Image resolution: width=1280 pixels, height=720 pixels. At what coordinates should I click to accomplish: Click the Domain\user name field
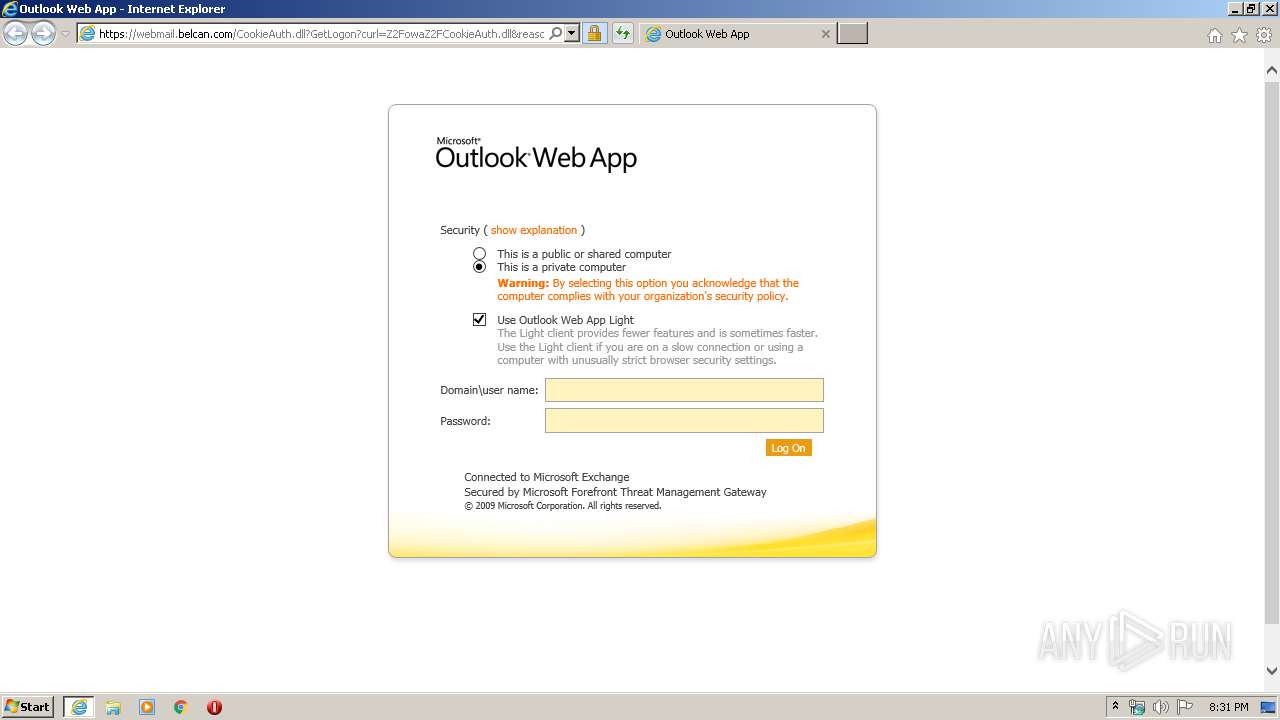pos(684,390)
